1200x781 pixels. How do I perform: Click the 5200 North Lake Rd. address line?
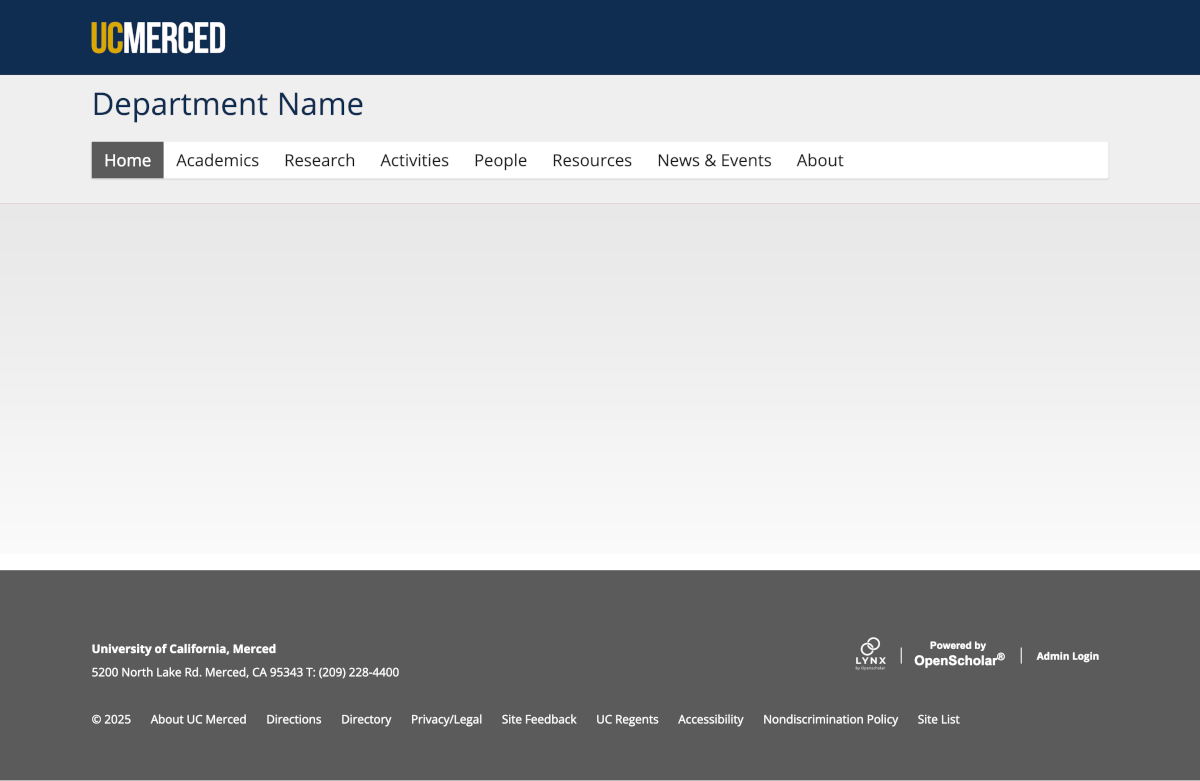(245, 672)
